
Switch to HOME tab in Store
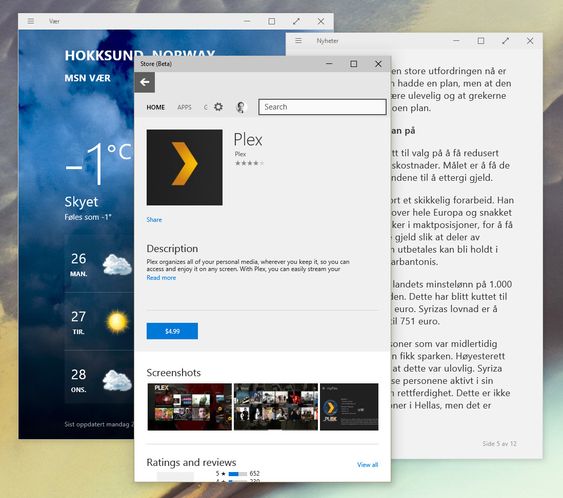155,107
